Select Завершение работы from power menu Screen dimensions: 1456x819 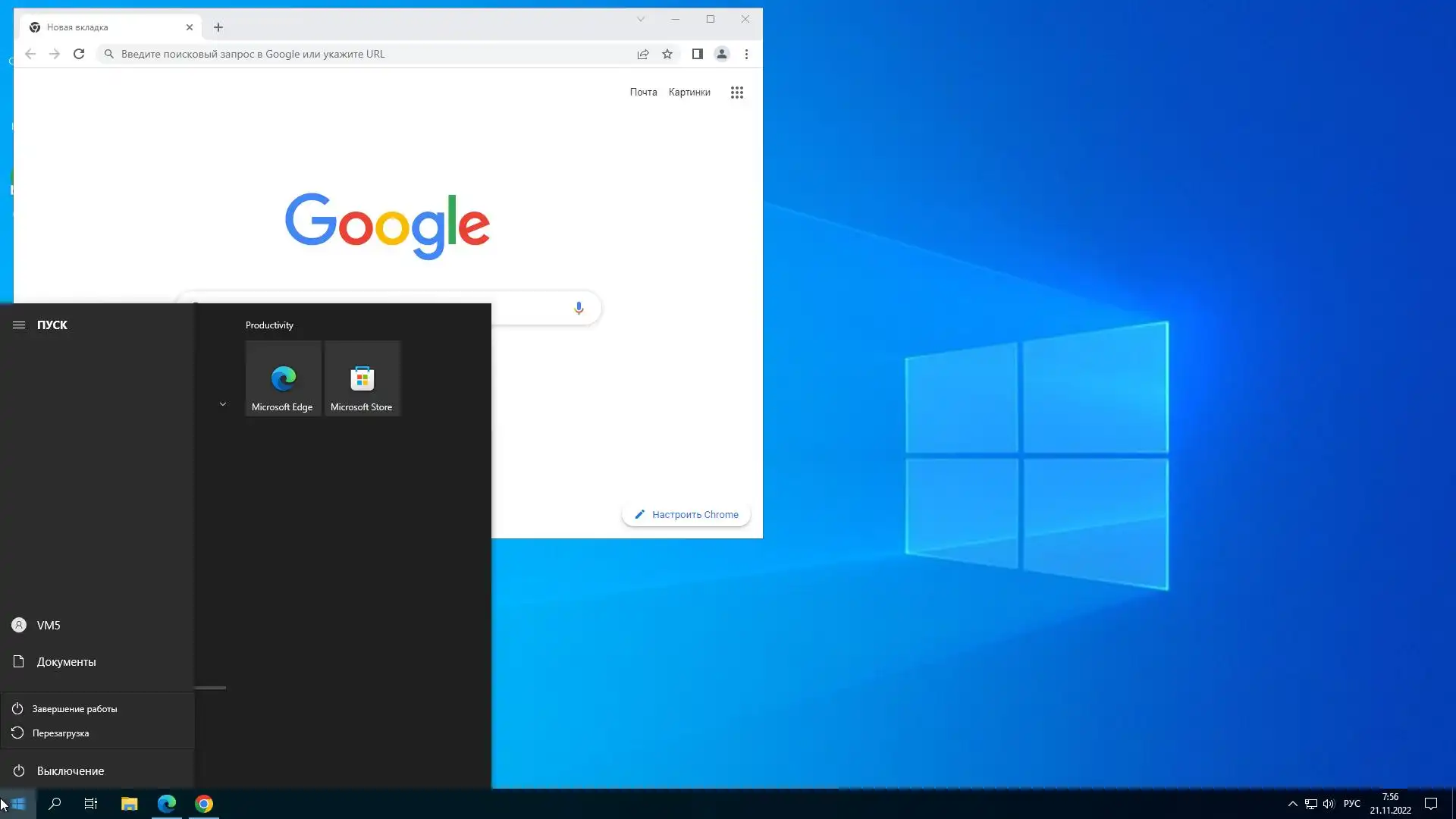[74, 709]
